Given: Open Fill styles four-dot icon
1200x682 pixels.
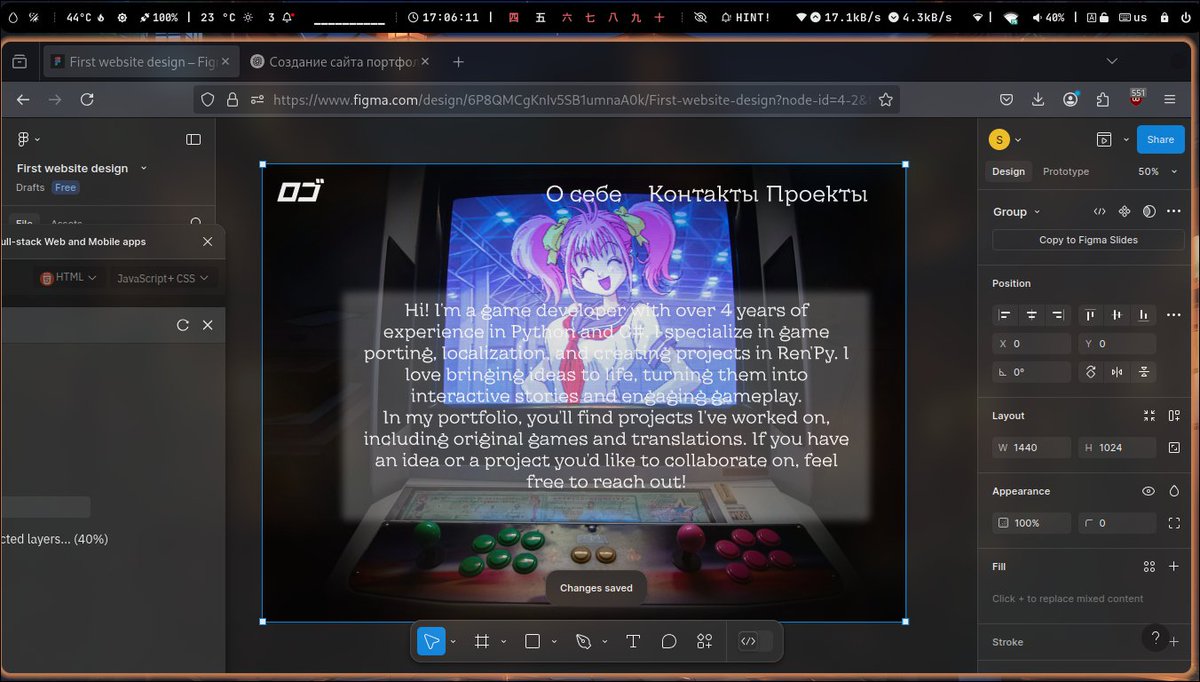Looking at the screenshot, I should 1149,566.
